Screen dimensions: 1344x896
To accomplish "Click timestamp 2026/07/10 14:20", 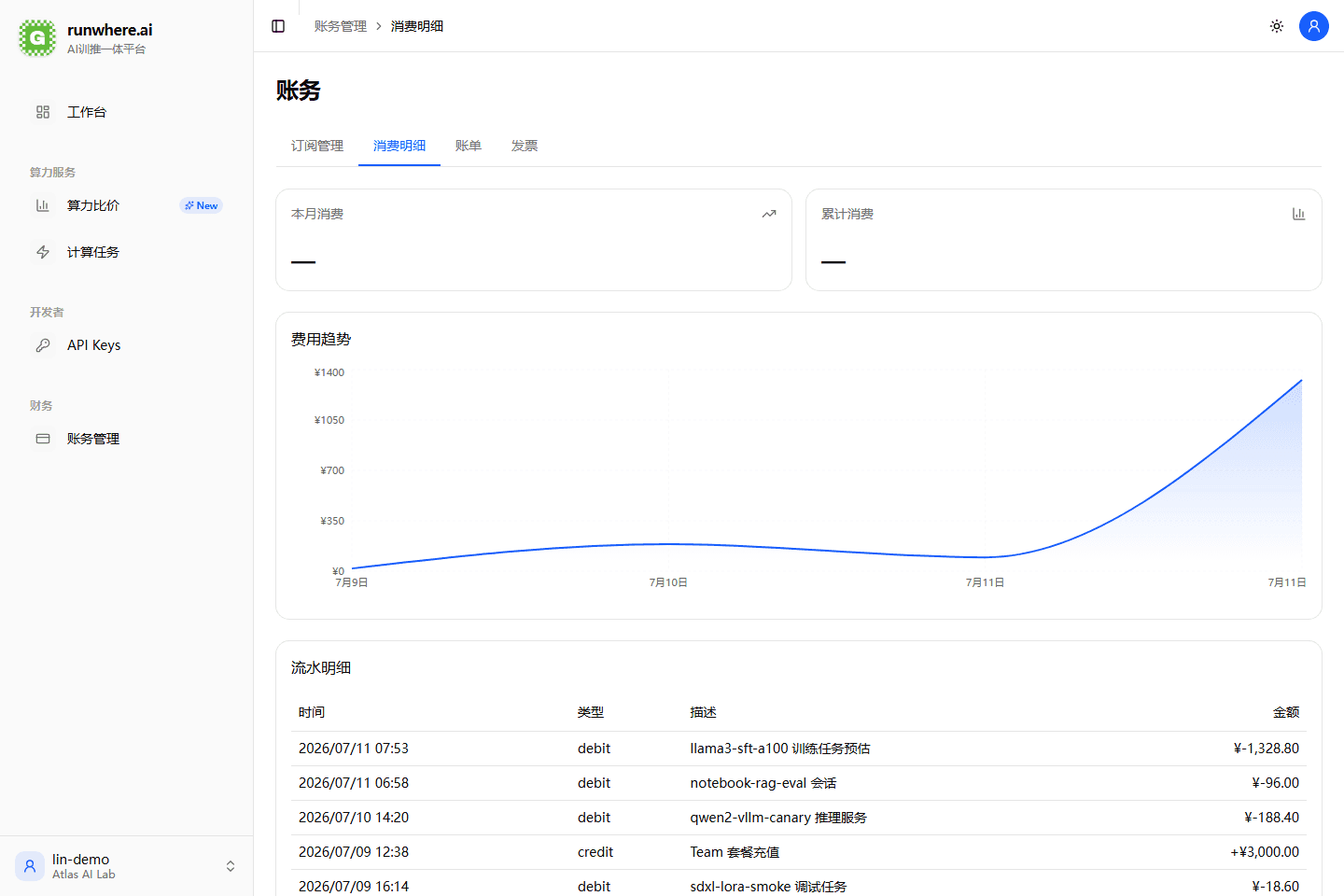I will click(354, 818).
